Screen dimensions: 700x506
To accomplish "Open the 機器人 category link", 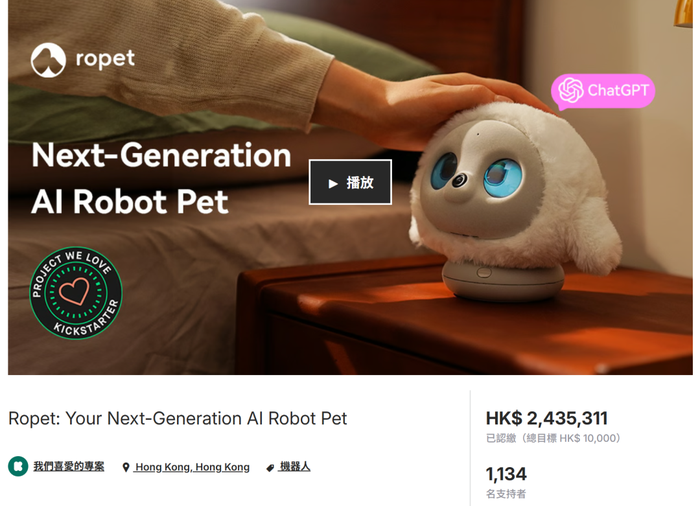I will click(x=295, y=467).
